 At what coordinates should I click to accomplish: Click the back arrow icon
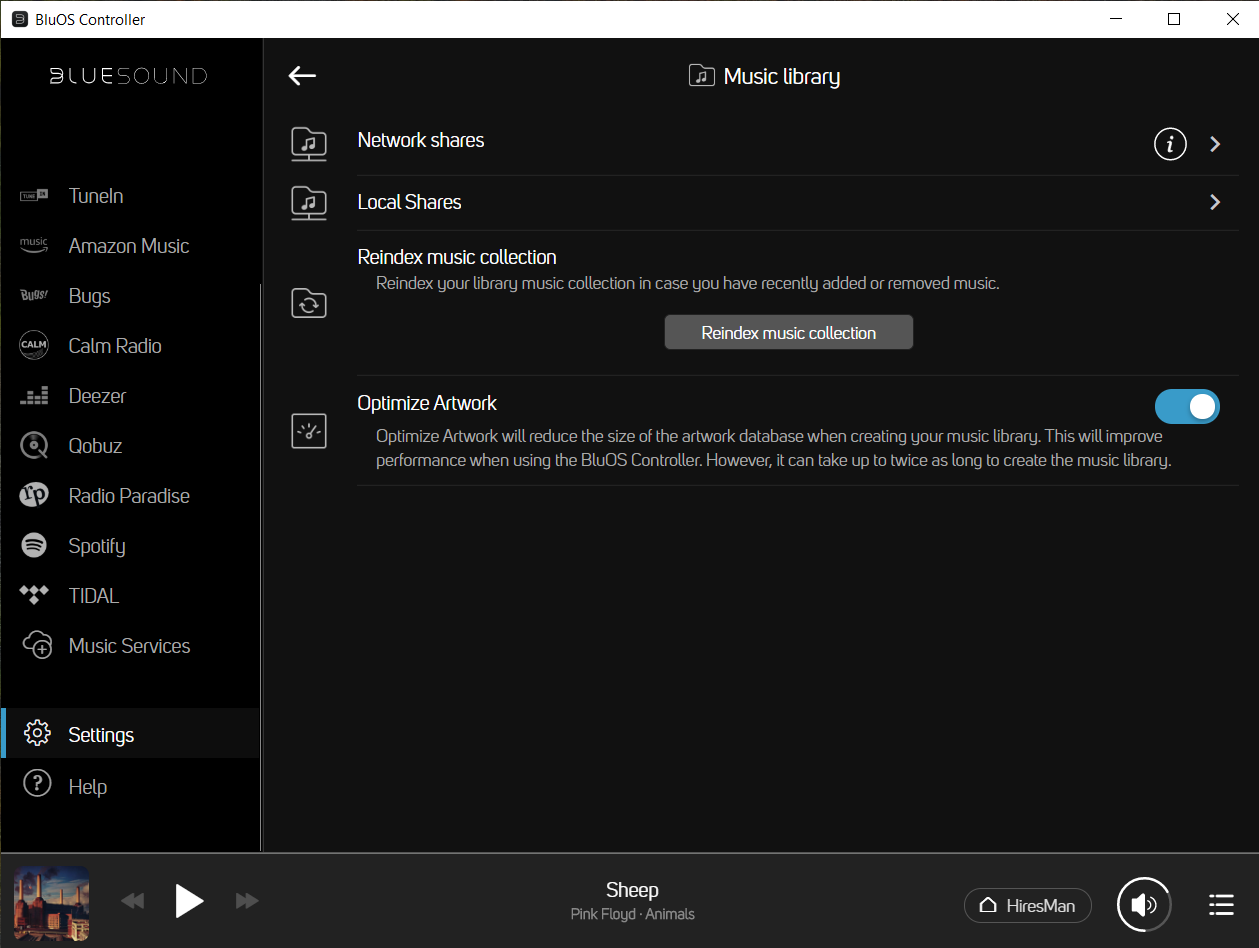click(x=302, y=76)
